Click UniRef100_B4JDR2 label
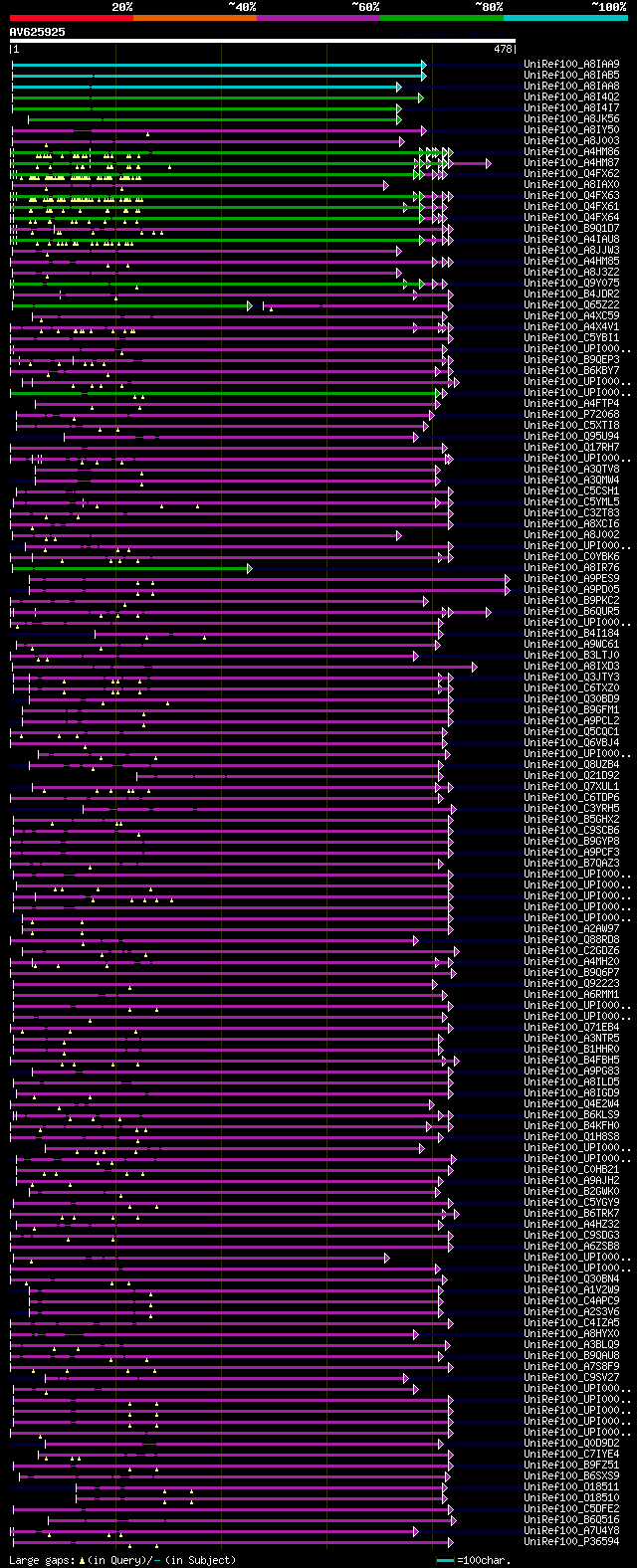 571,294
